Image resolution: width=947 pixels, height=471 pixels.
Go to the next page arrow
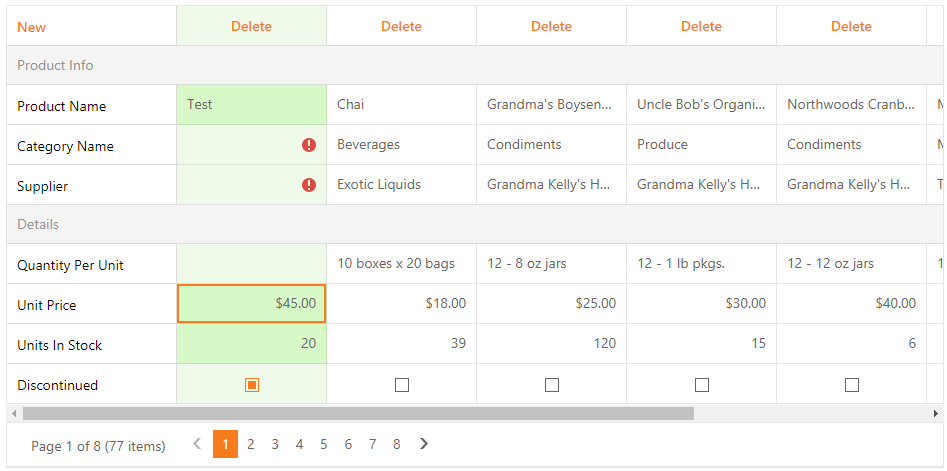[424, 444]
